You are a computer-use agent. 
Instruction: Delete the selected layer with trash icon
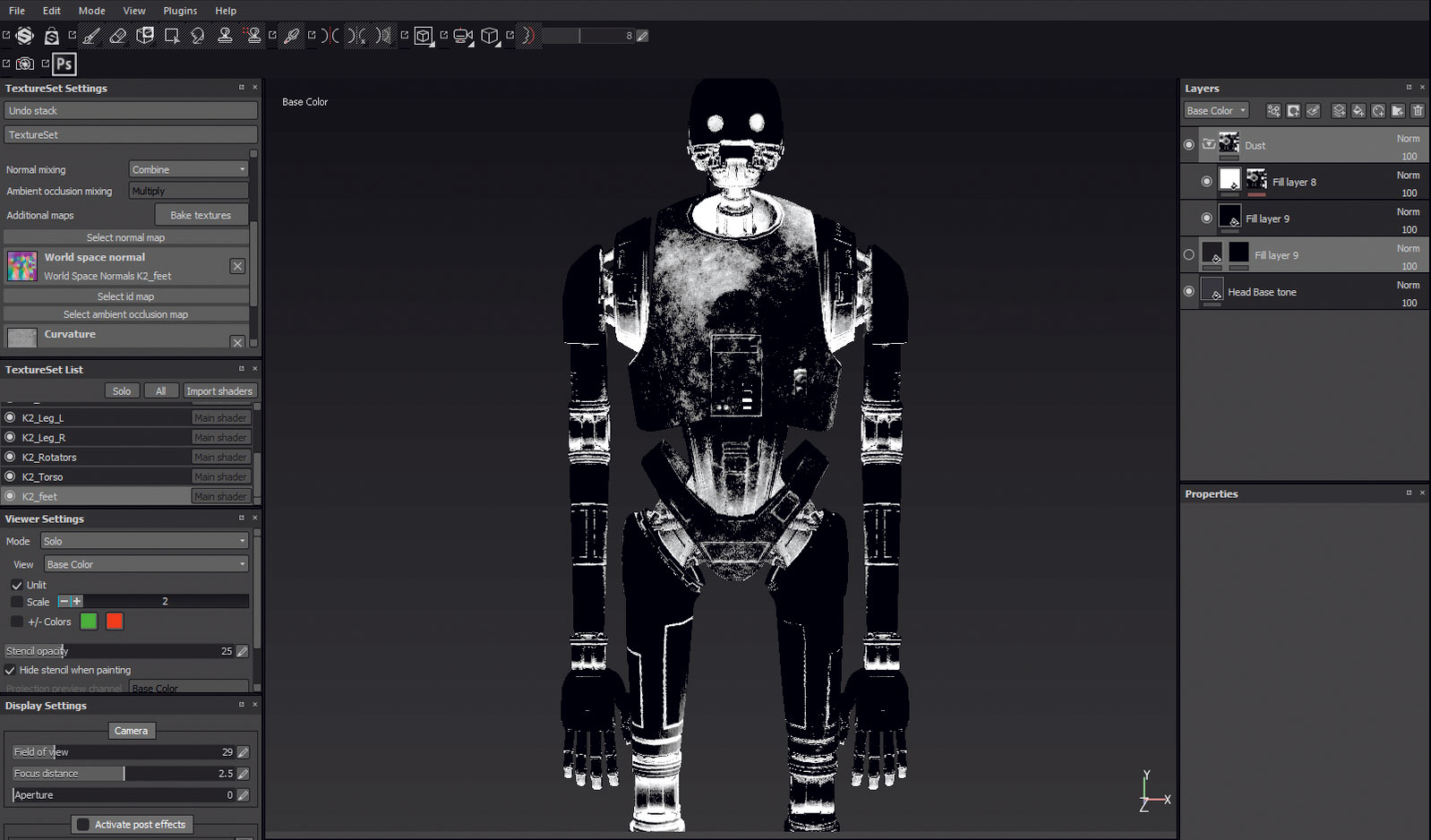coord(1418,111)
